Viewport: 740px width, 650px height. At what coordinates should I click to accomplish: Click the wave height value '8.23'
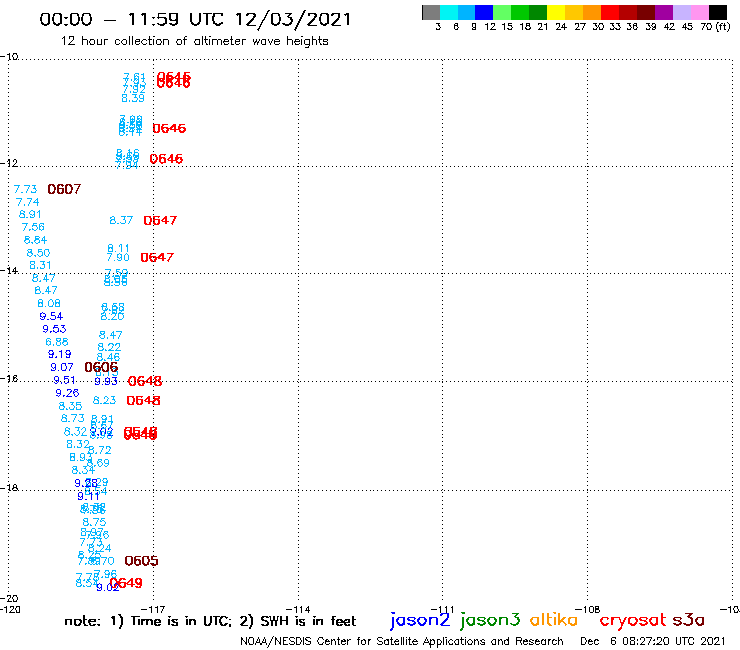(x=104, y=400)
